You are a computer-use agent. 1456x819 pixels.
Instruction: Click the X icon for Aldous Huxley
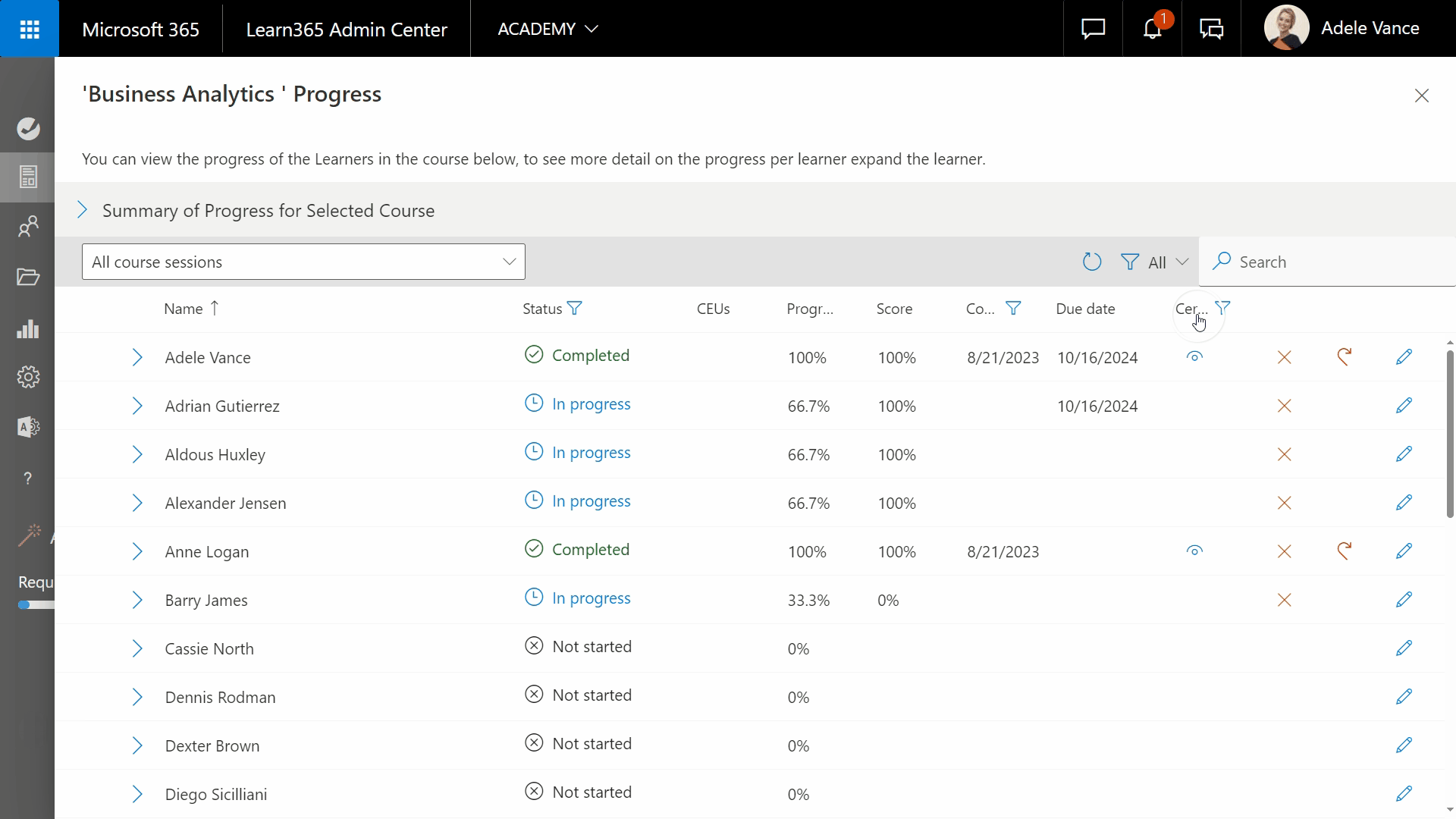pyautogui.click(x=1284, y=454)
